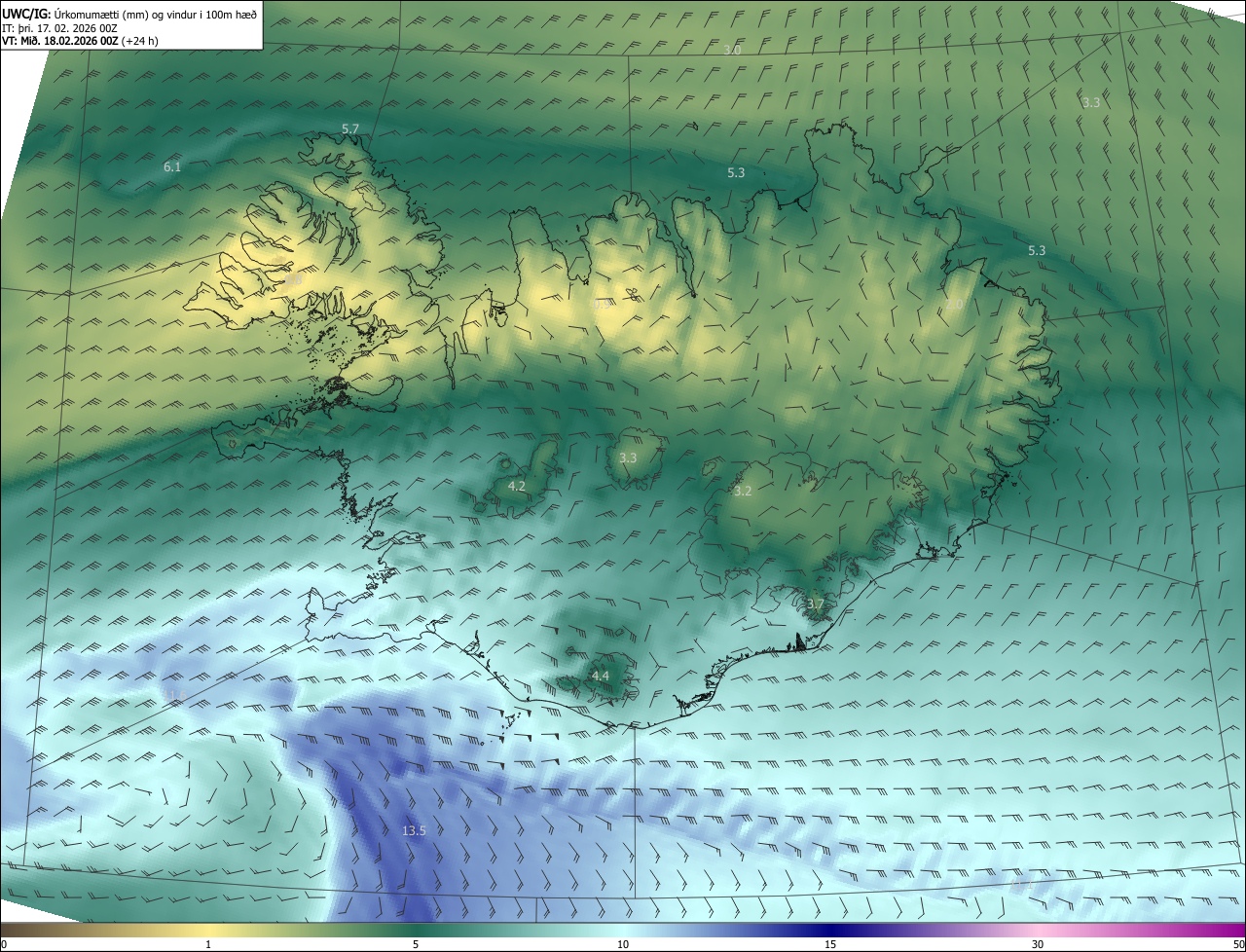Click the 3.2 label on Vatnajökull glacier
This screenshot has height=952, width=1246.
click(743, 491)
